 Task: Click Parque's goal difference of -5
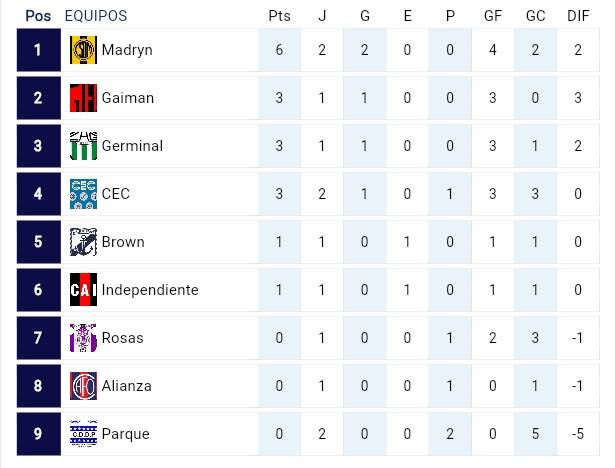(x=577, y=434)
